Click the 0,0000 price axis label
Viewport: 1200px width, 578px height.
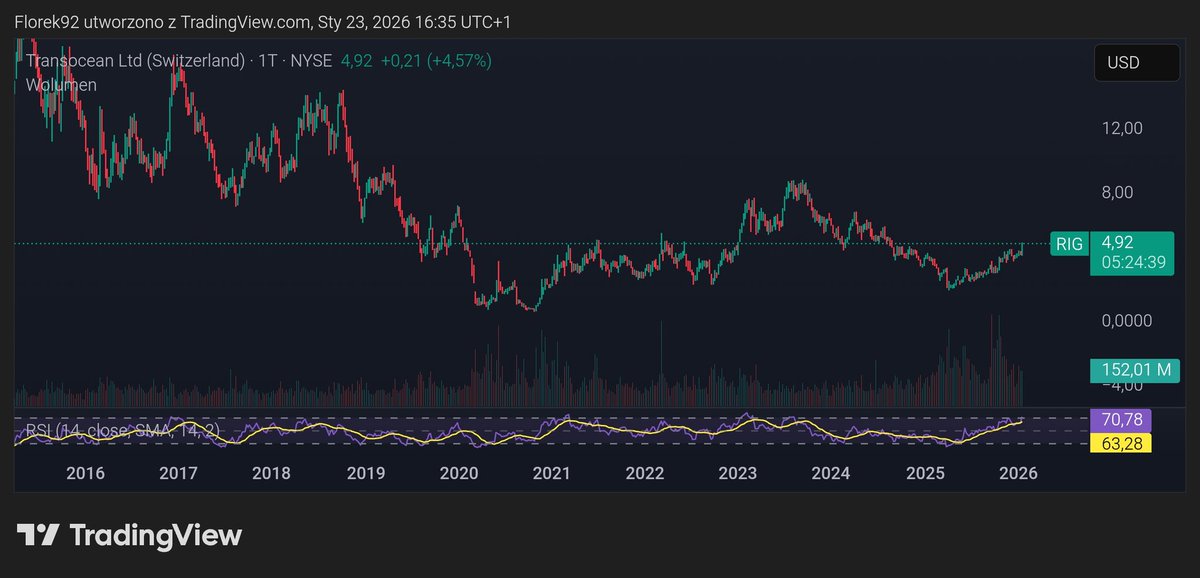click(1125, 321)
